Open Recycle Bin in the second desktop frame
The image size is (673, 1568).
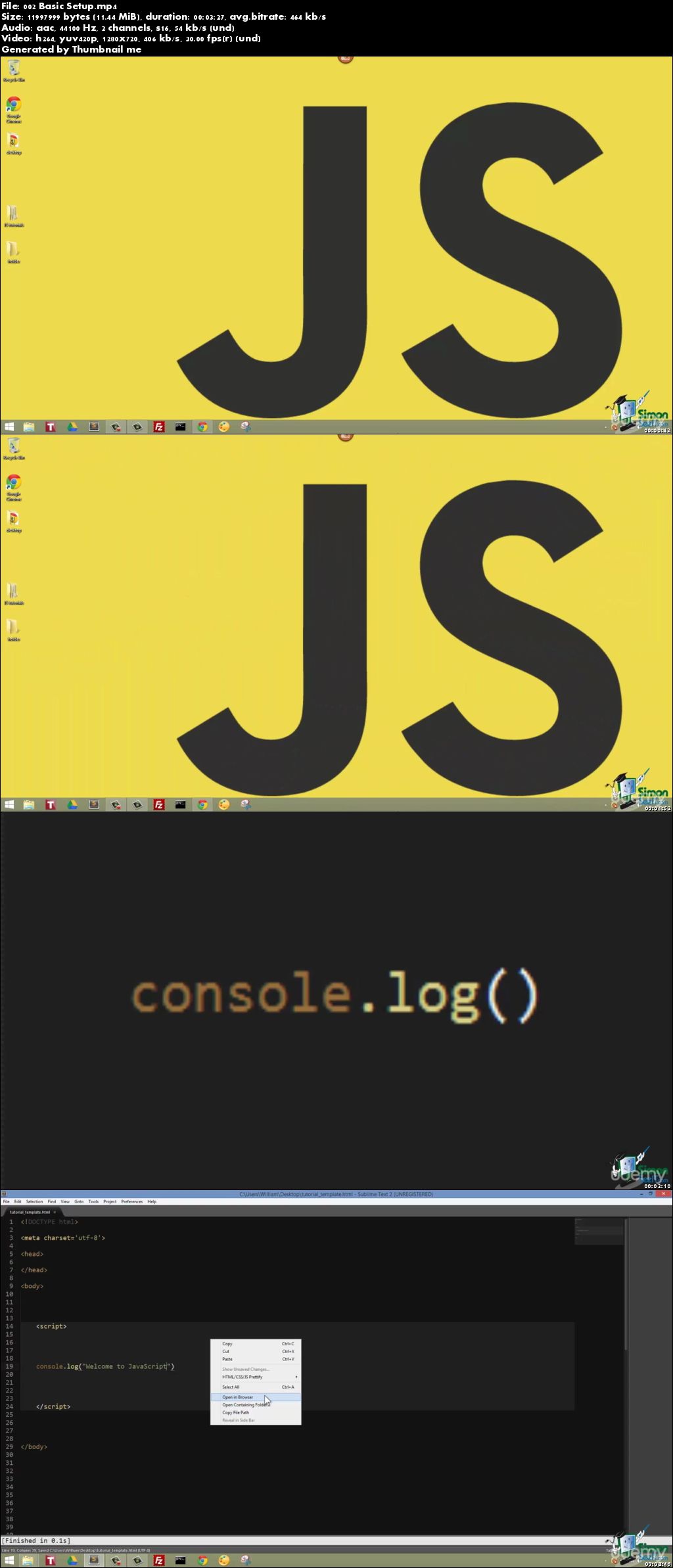(x=14, y=448)
